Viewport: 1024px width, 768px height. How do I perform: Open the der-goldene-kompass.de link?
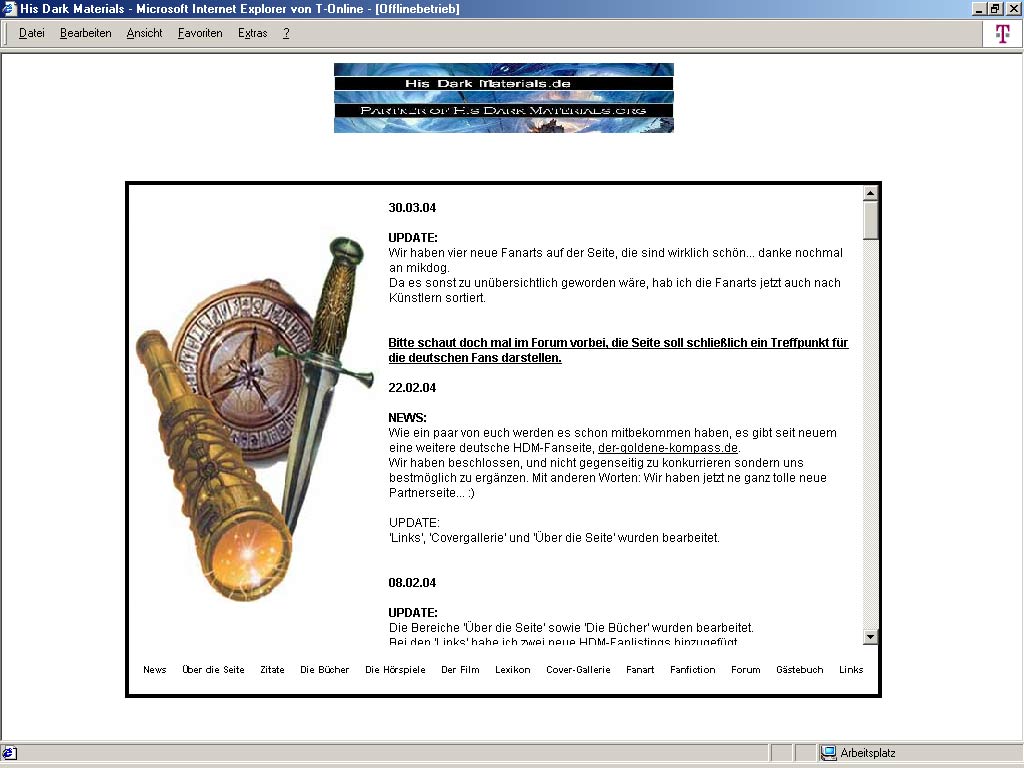click(x=667, y=448)
